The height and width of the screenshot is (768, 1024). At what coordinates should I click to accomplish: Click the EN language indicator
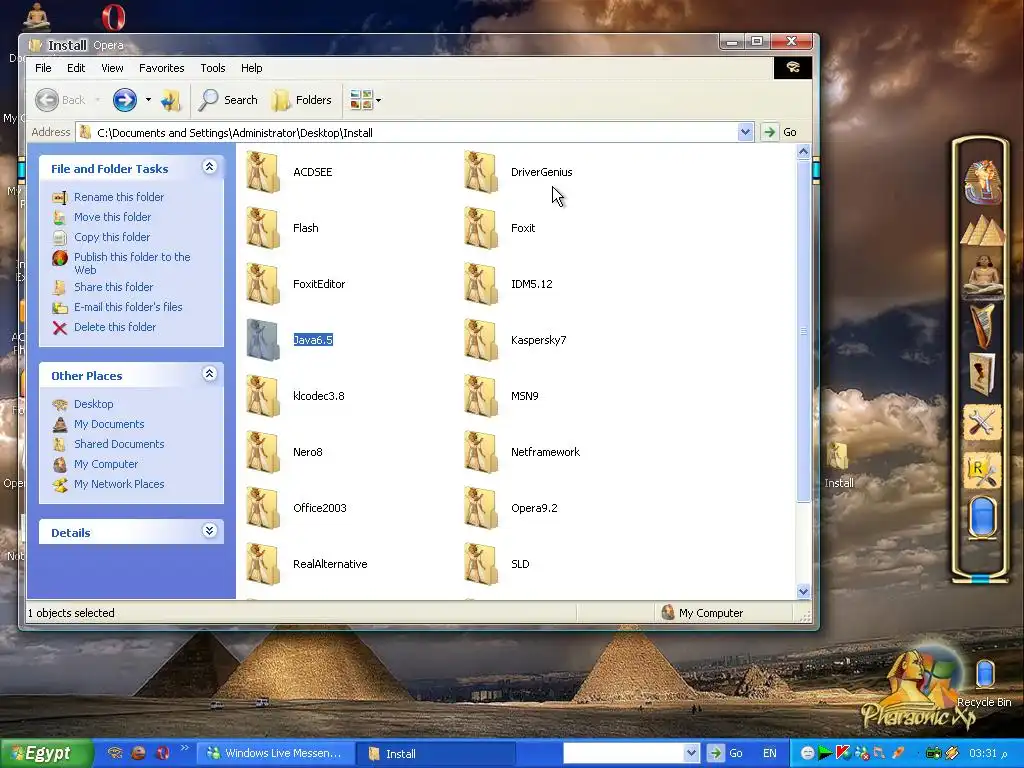click(769, 753)
